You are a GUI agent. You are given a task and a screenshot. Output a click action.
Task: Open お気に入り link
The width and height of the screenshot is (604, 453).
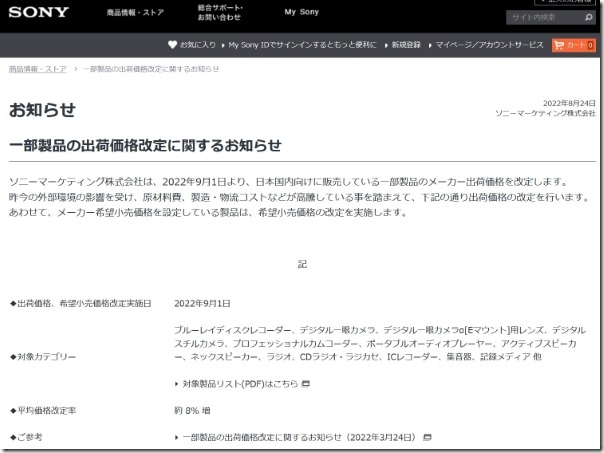tap(198, 45)
